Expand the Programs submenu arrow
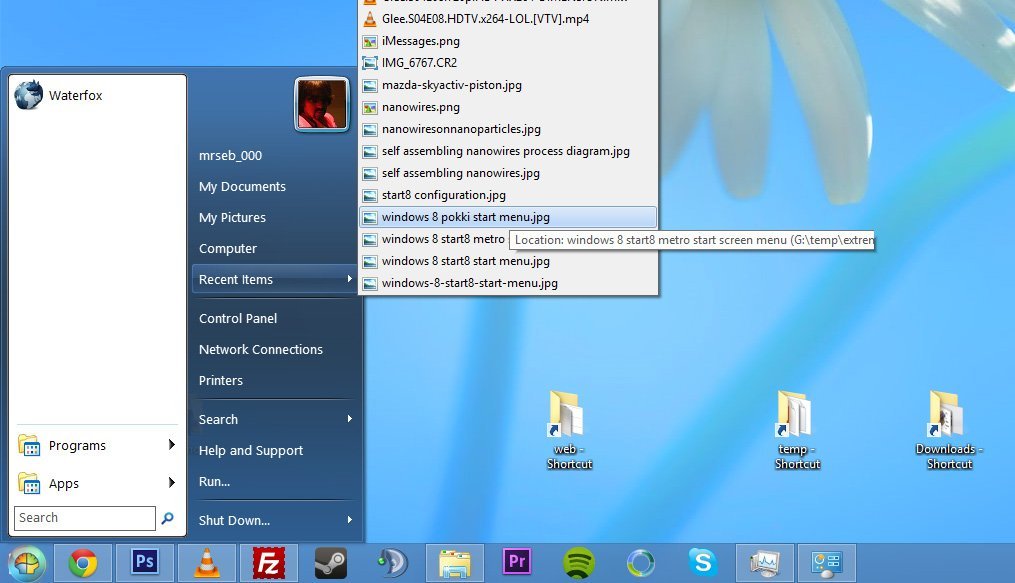Screen dimensions: 1015x583 [x=172, y=445]
